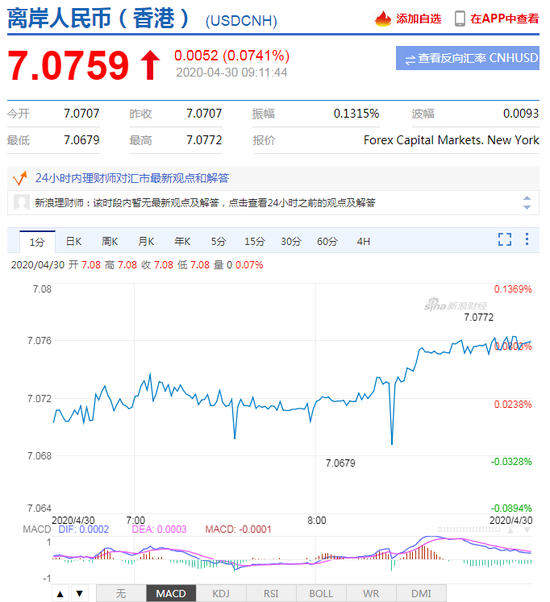Switch to 4H chart tab
The image size is (550, 602).
(363, 241)
